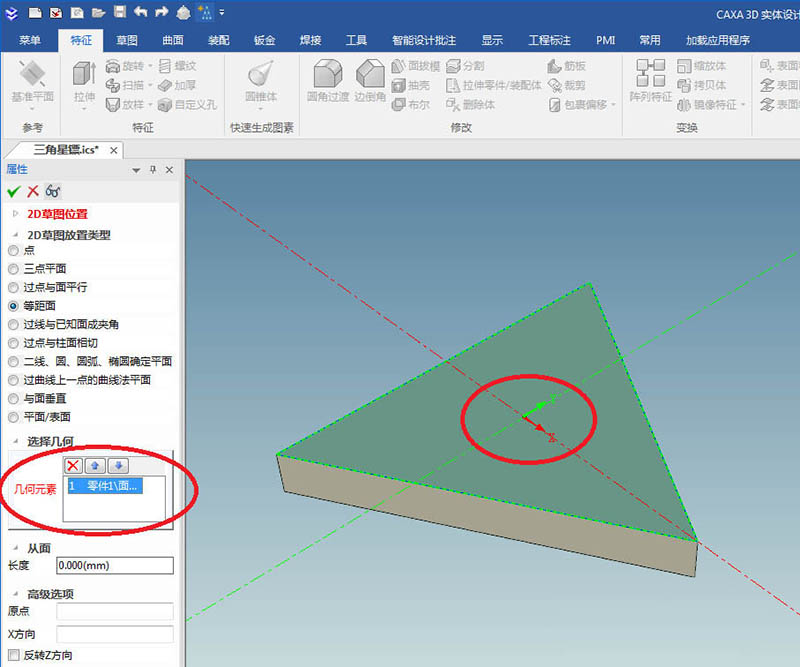The height and width of the screenshot is (667, 800).
Task: Select the 阵列特征 (pattern feature) tool
Action: [651, 81]
